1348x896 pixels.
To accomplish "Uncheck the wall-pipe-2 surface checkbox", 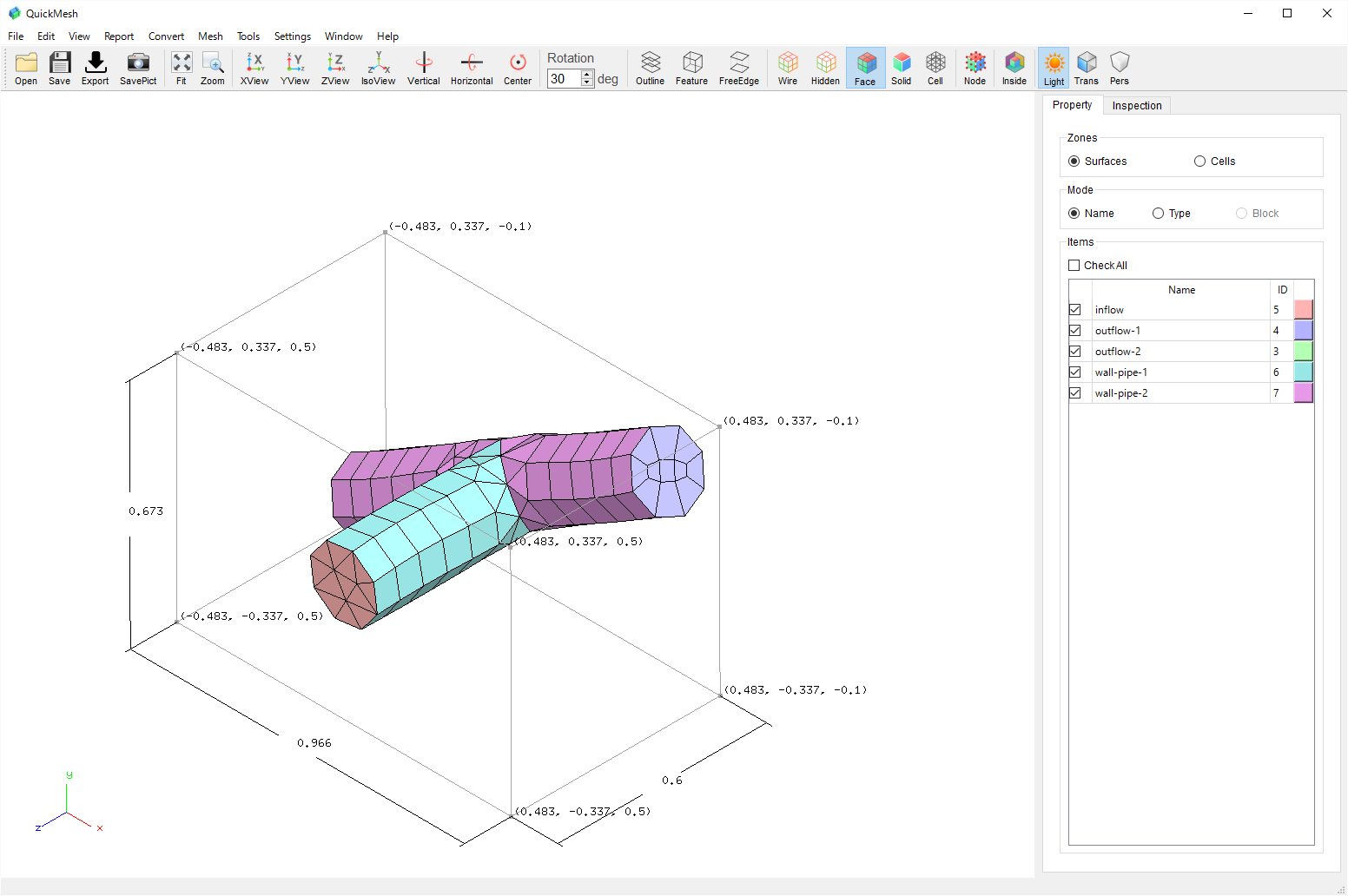I will (1075, 393).
